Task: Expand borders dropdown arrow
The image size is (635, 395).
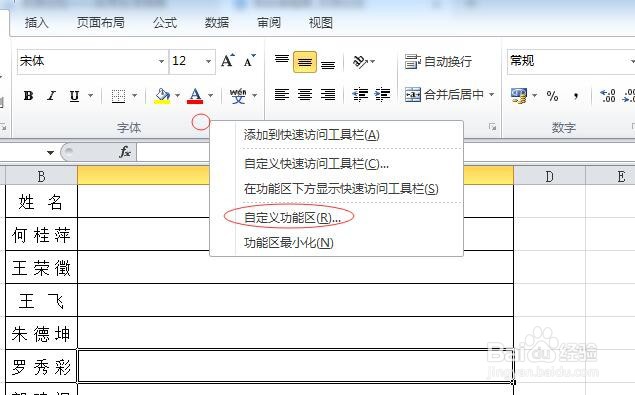Action: (x=134, y=96)
